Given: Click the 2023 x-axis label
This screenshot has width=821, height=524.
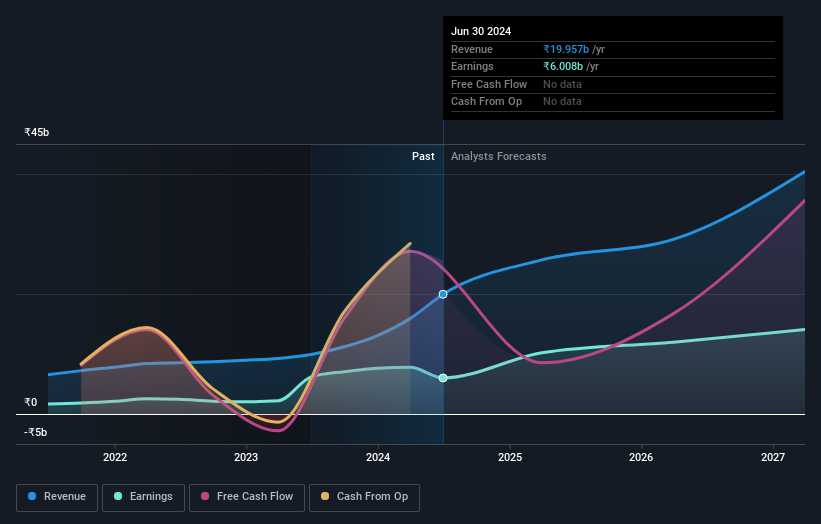Looking at the screenshot, I should (246, 457).
